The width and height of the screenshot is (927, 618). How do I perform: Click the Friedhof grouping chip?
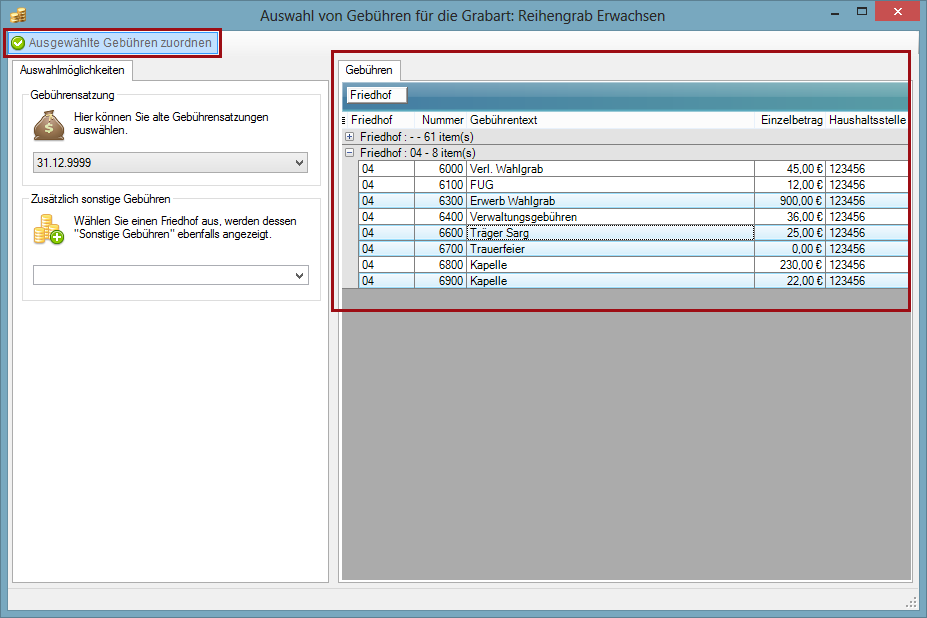[375, 95]
